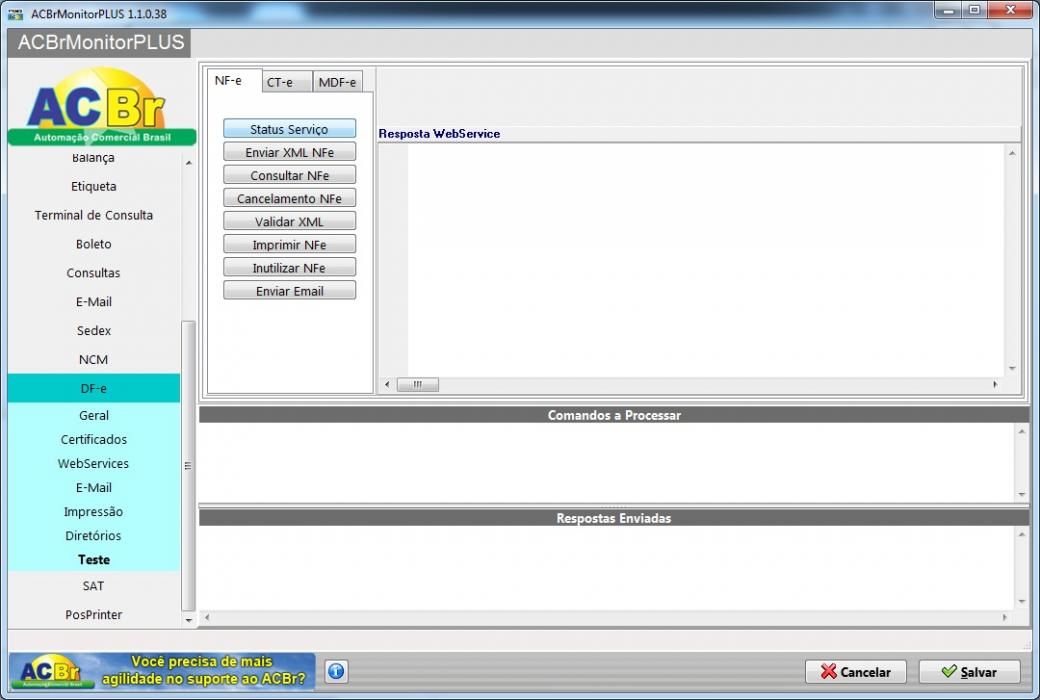Click Resposta WebService horizontal scrollbar thumb
Viewport: 1040px width, 700px height.
click(417, 384)
